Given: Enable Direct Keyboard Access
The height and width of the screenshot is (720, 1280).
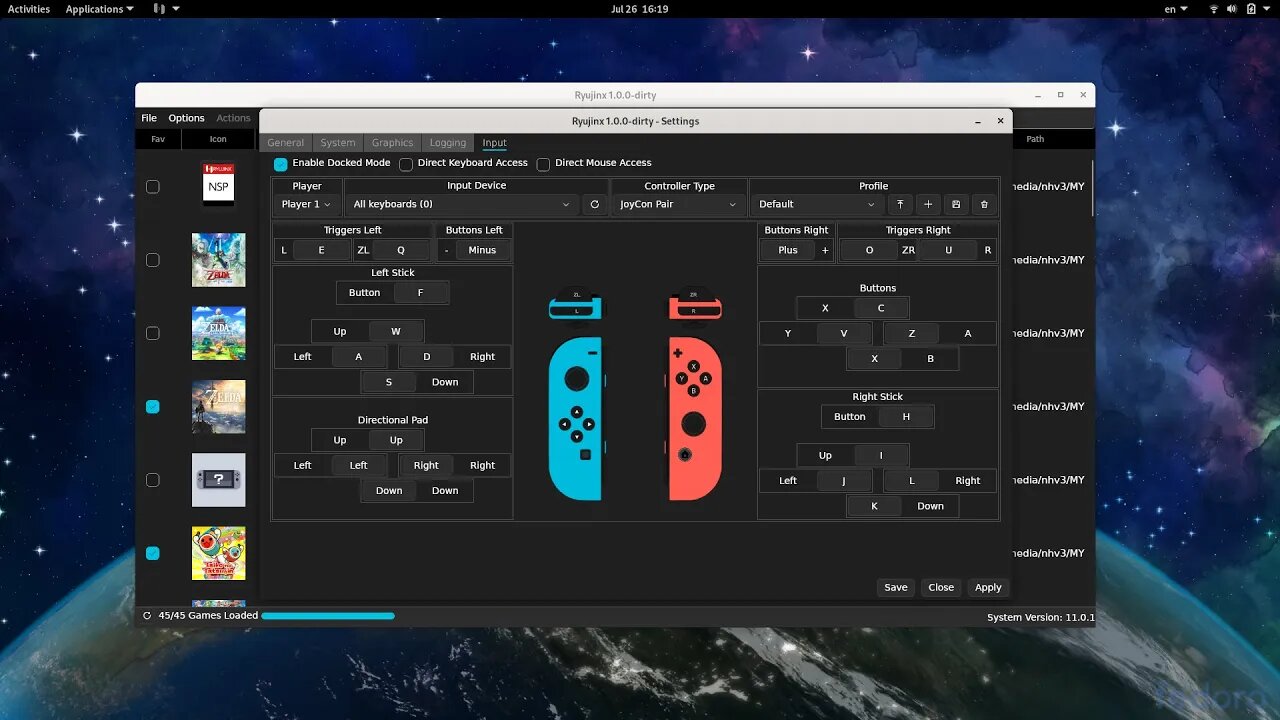Looking at the screenshot, I should click(x=406, y=163).
